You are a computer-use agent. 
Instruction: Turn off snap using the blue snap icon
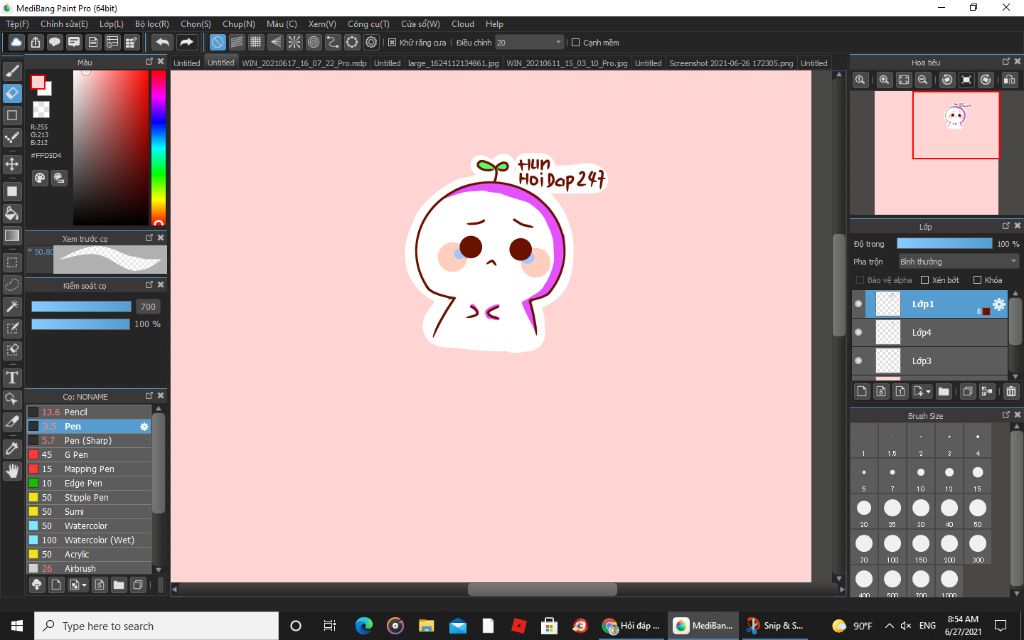[217, 42]
